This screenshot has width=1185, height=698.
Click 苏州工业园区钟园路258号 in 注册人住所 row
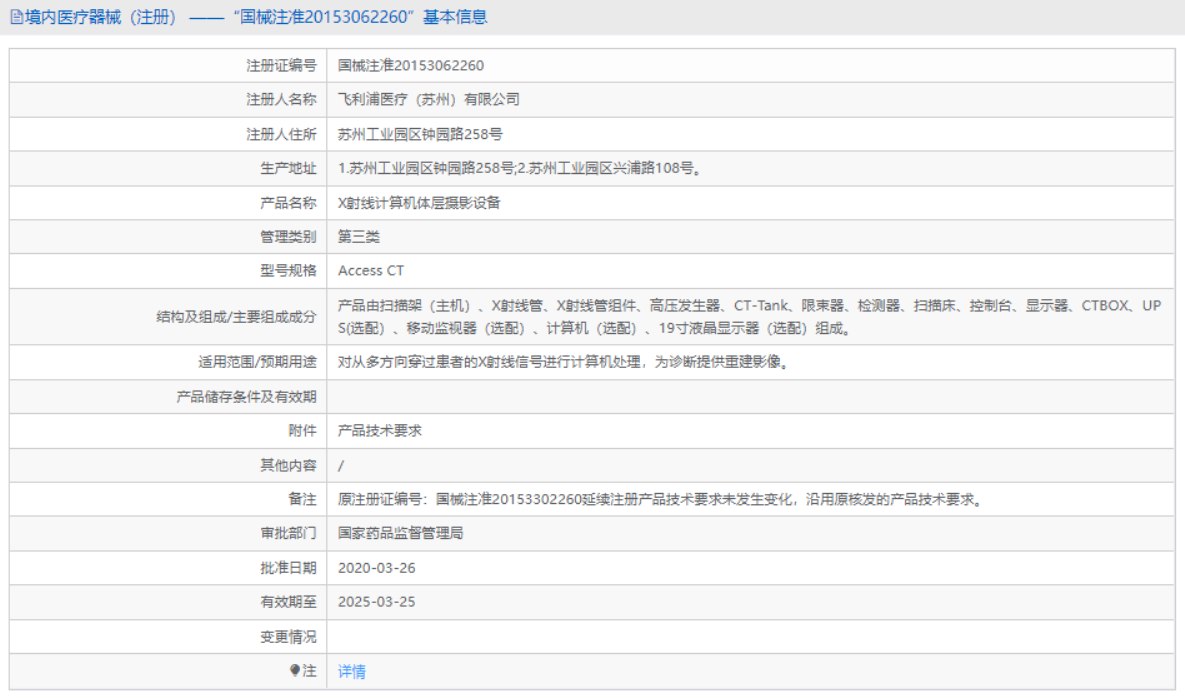[419, 134]
